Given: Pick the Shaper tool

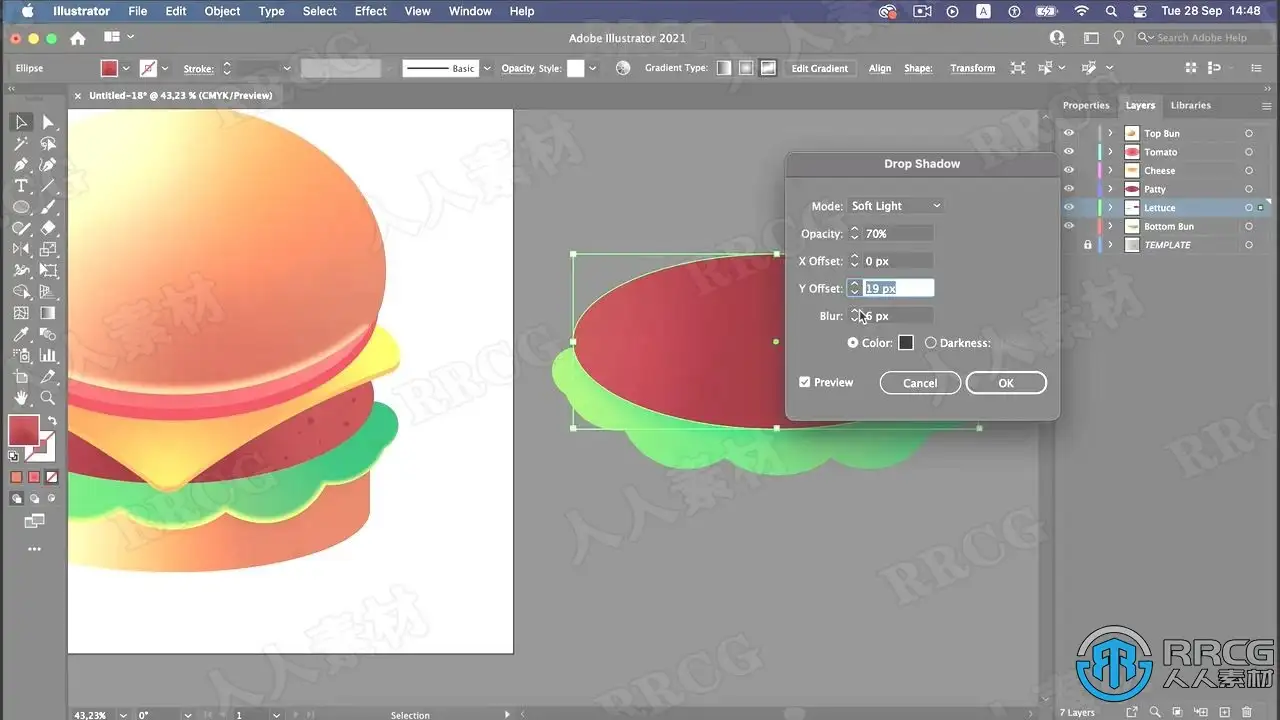Looking at the screenshot, I should tap(21, 228).
